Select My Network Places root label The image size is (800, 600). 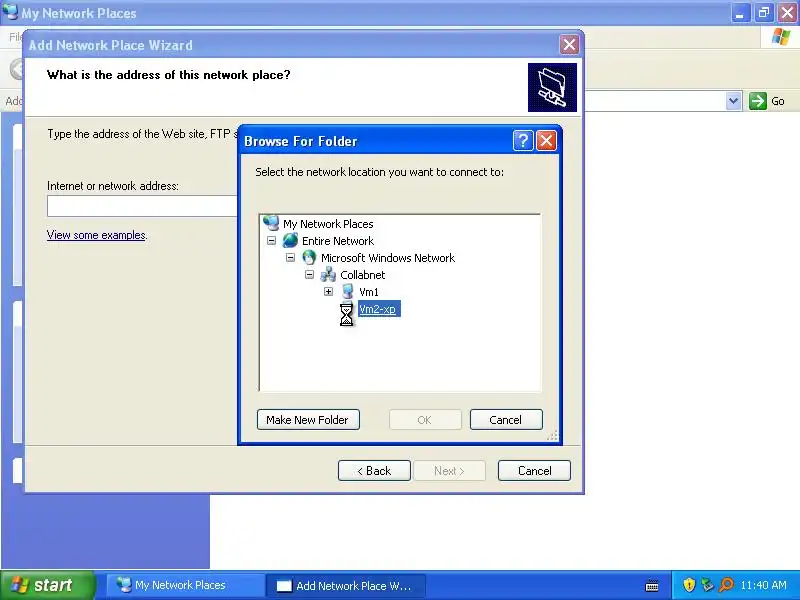click(x=328, y=223)
